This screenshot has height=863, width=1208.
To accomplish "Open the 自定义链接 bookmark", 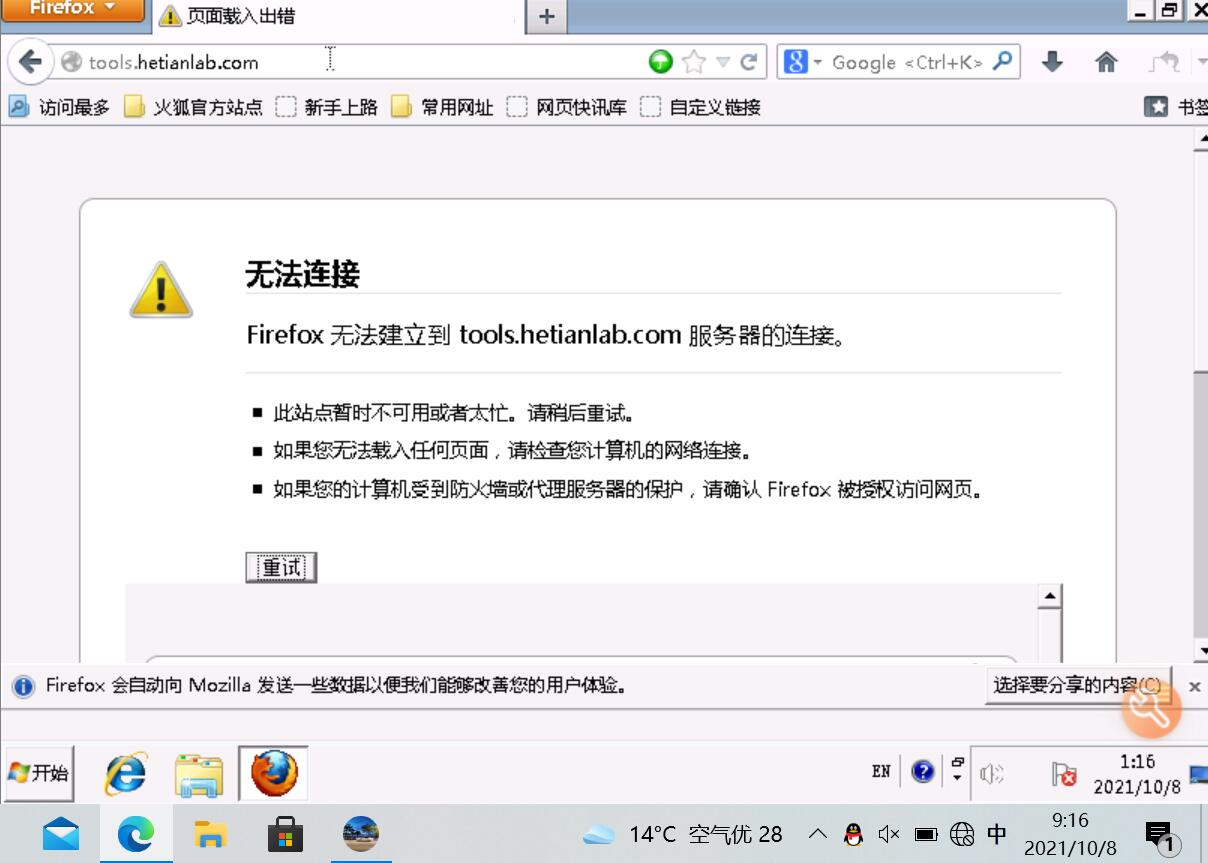I will pyautogui.click(x=701, y=107).
